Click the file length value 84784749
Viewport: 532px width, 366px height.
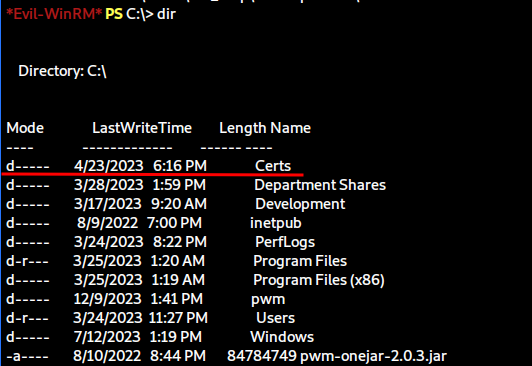click(262, 356)
